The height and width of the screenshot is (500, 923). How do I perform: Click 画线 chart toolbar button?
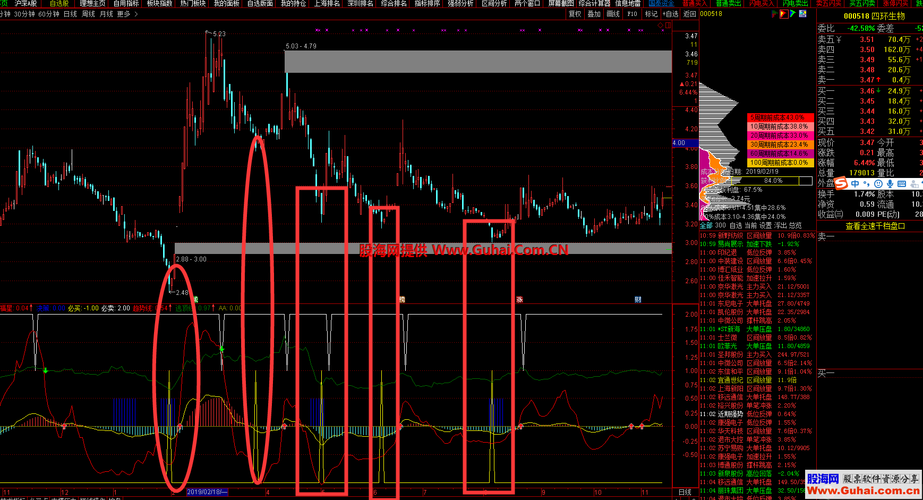click(x=613, y=14)
